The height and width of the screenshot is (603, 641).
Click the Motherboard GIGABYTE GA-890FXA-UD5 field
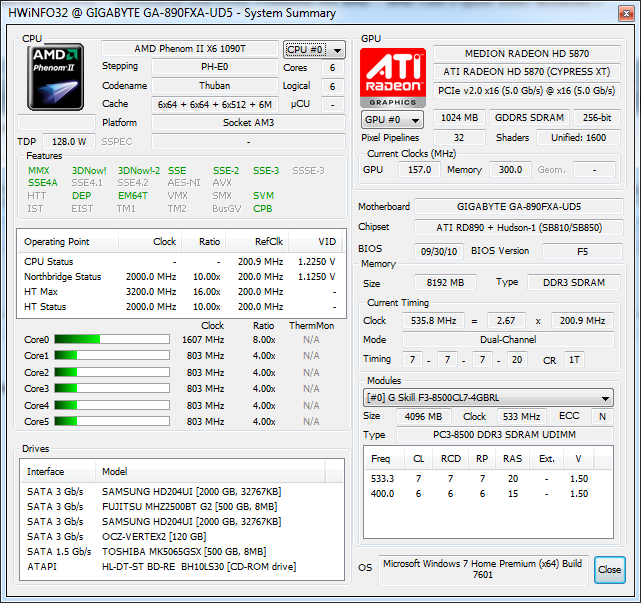[519, 207]
